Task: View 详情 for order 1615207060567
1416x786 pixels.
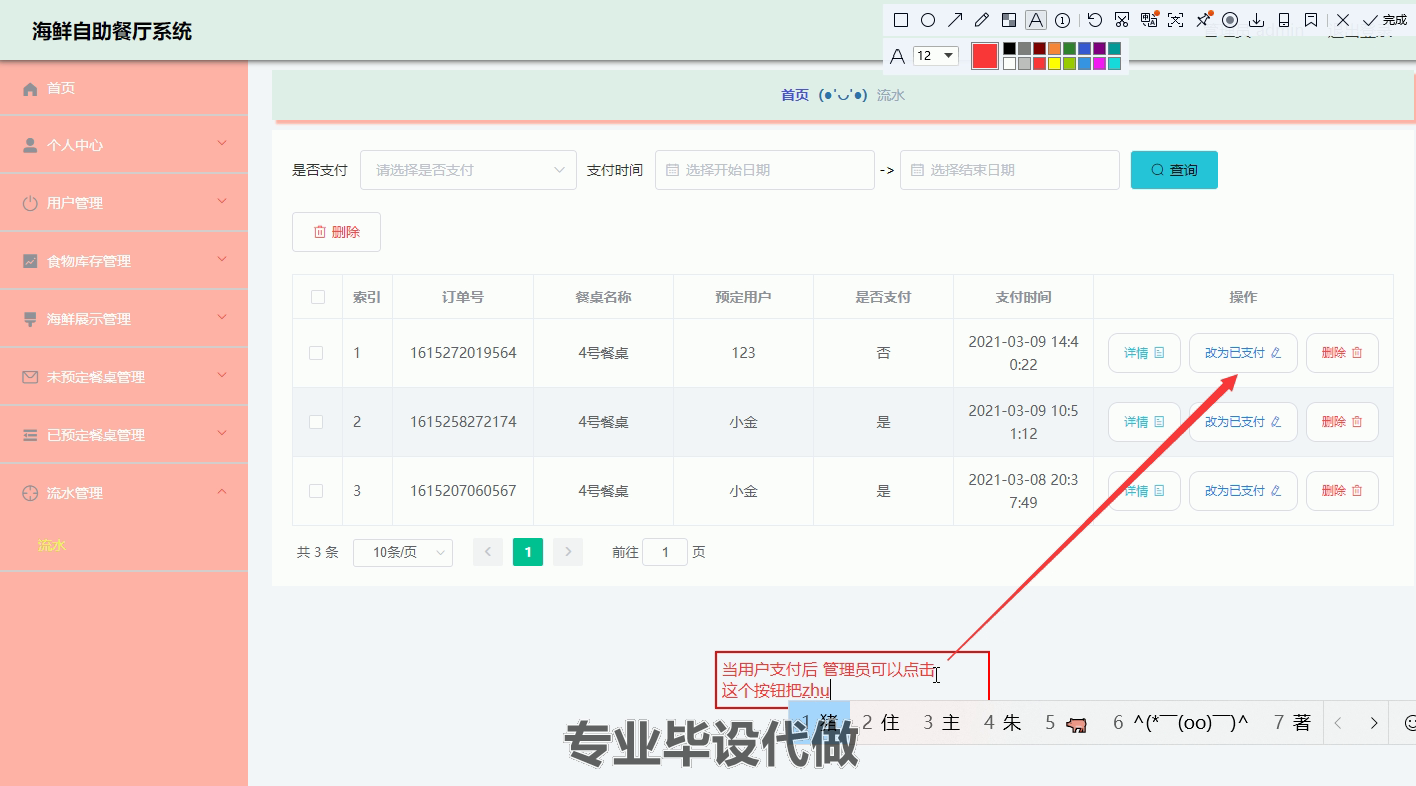Action: pyautogui.click(x=1144, y=491)
